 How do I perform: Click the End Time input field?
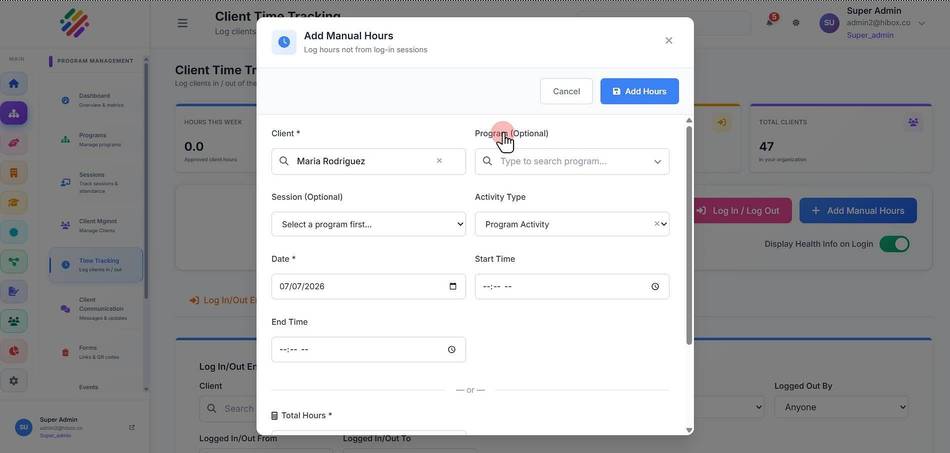click(368, 349)
